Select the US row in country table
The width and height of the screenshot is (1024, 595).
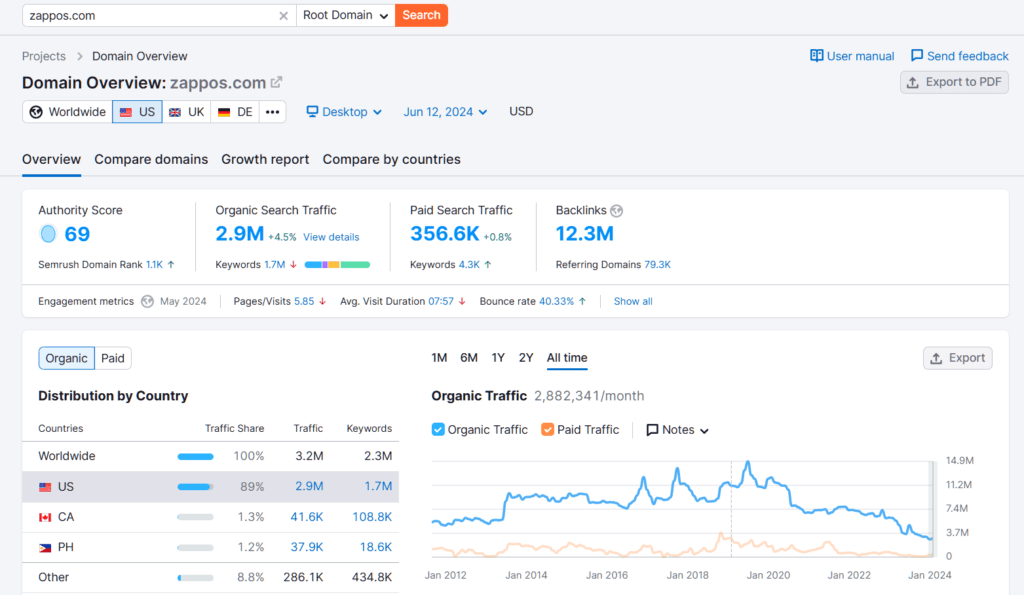click(x=210, y=487)
